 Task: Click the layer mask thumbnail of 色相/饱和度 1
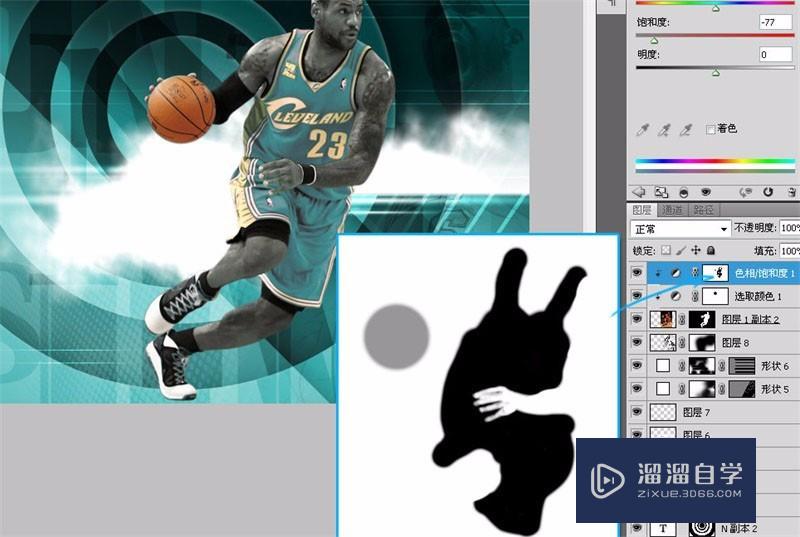715,273
